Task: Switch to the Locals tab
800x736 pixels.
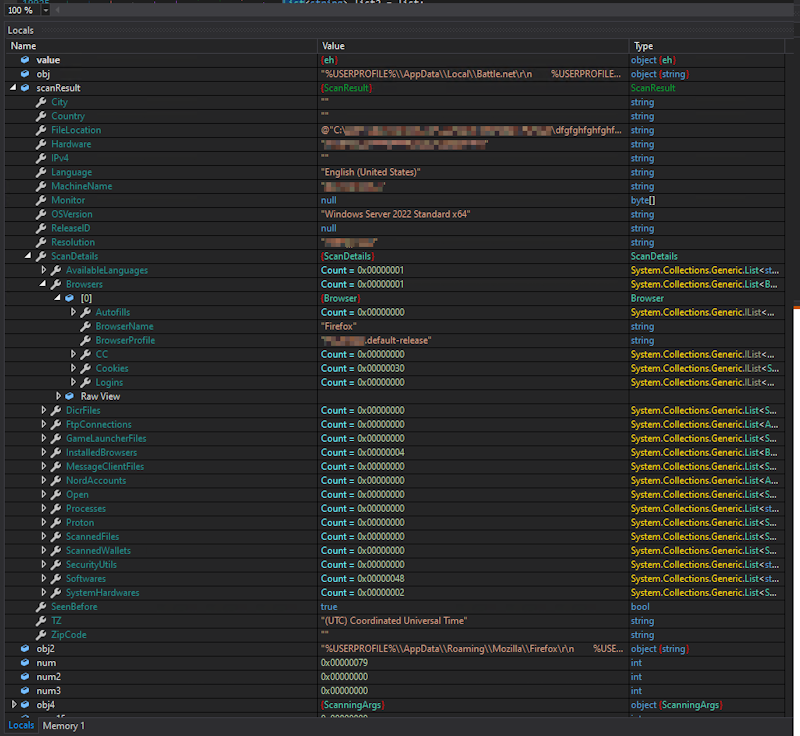Action: [x=21, y=725]
